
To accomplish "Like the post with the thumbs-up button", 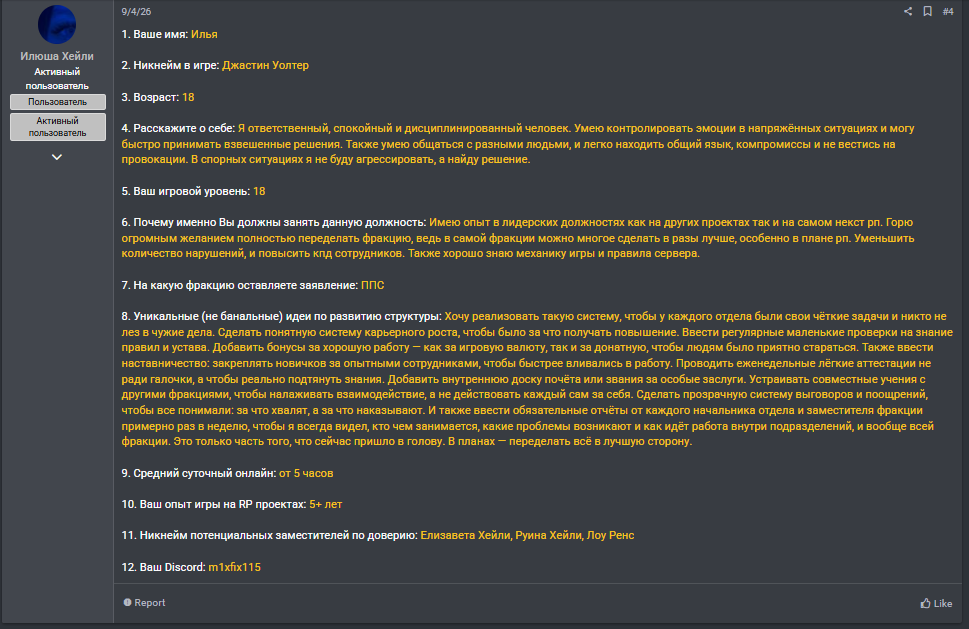I will coord(936,603).
